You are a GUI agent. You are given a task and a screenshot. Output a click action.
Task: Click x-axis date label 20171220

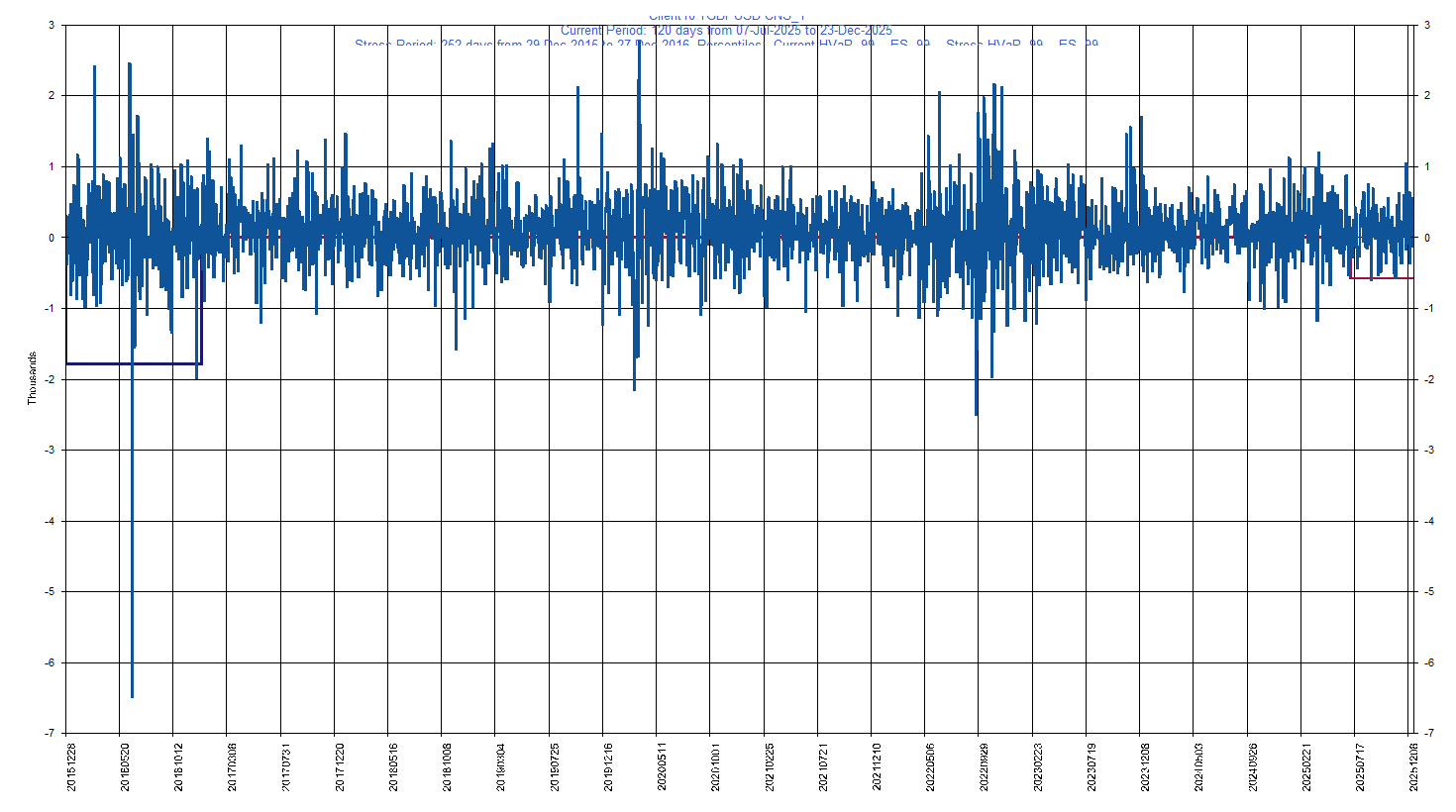tap(340, 766)
